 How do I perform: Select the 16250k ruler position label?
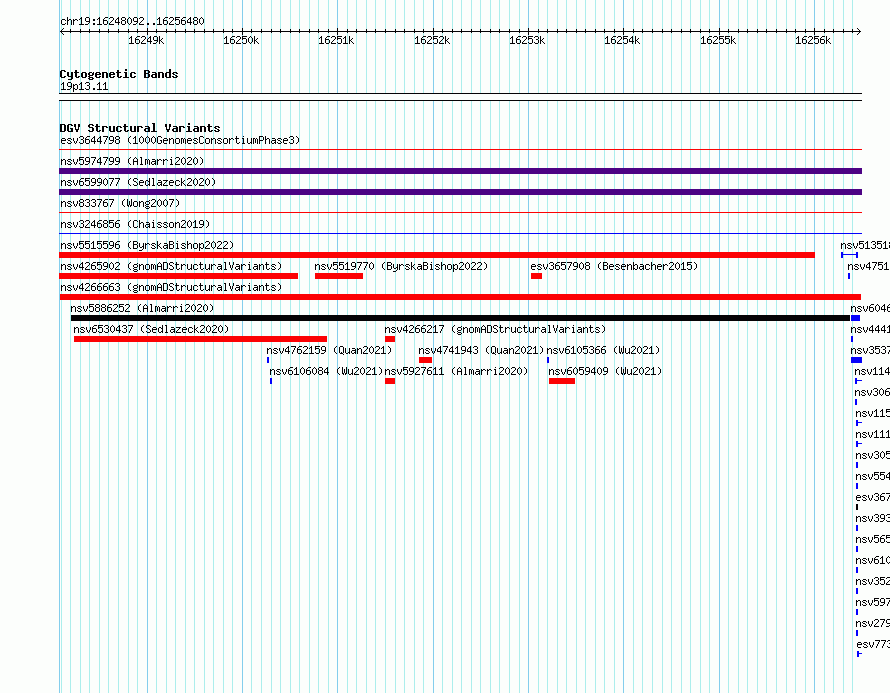pos(241,40)
